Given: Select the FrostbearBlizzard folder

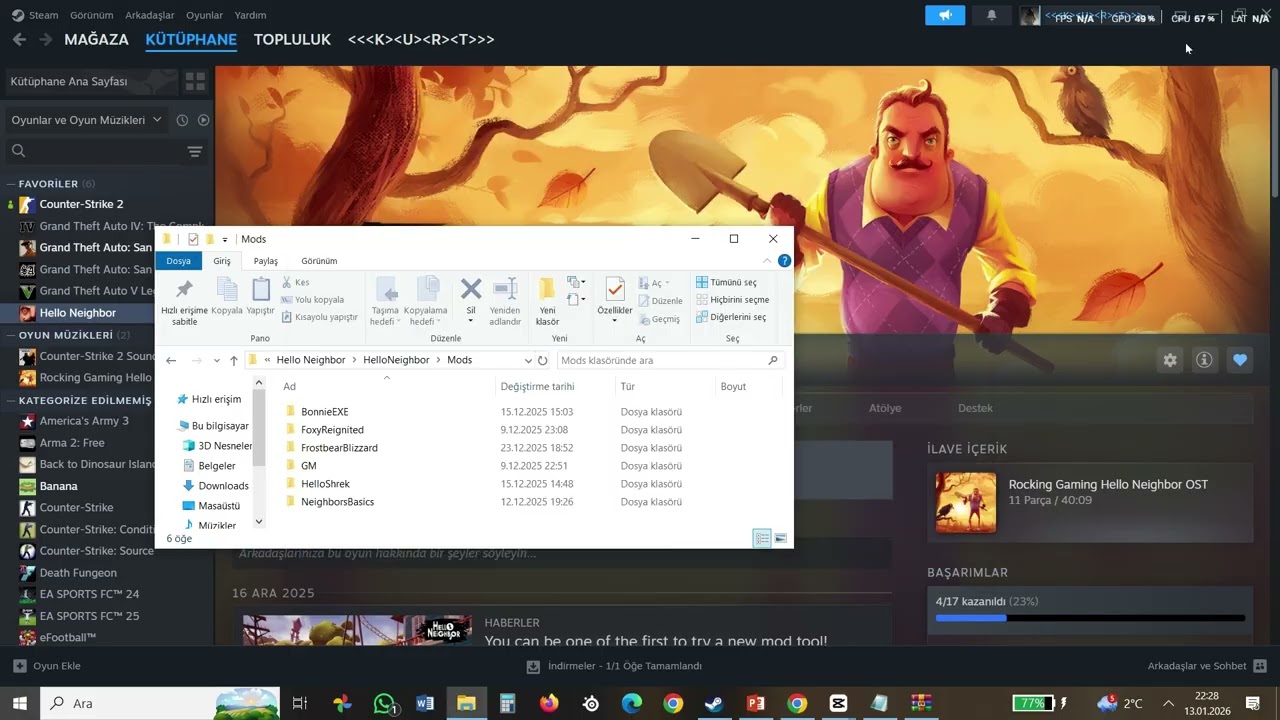Looking at the screenshot, I should tap(339, 448).
